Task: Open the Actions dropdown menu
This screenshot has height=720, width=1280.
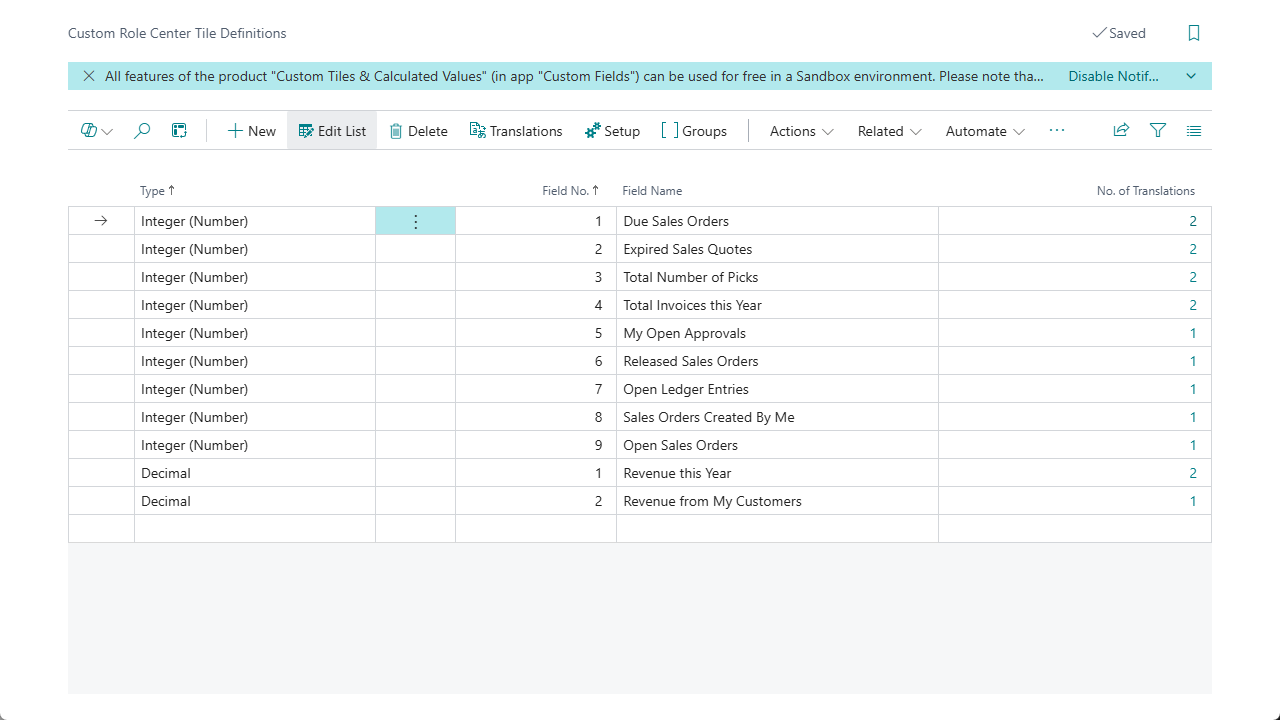Action: click(x=801, y=131)
